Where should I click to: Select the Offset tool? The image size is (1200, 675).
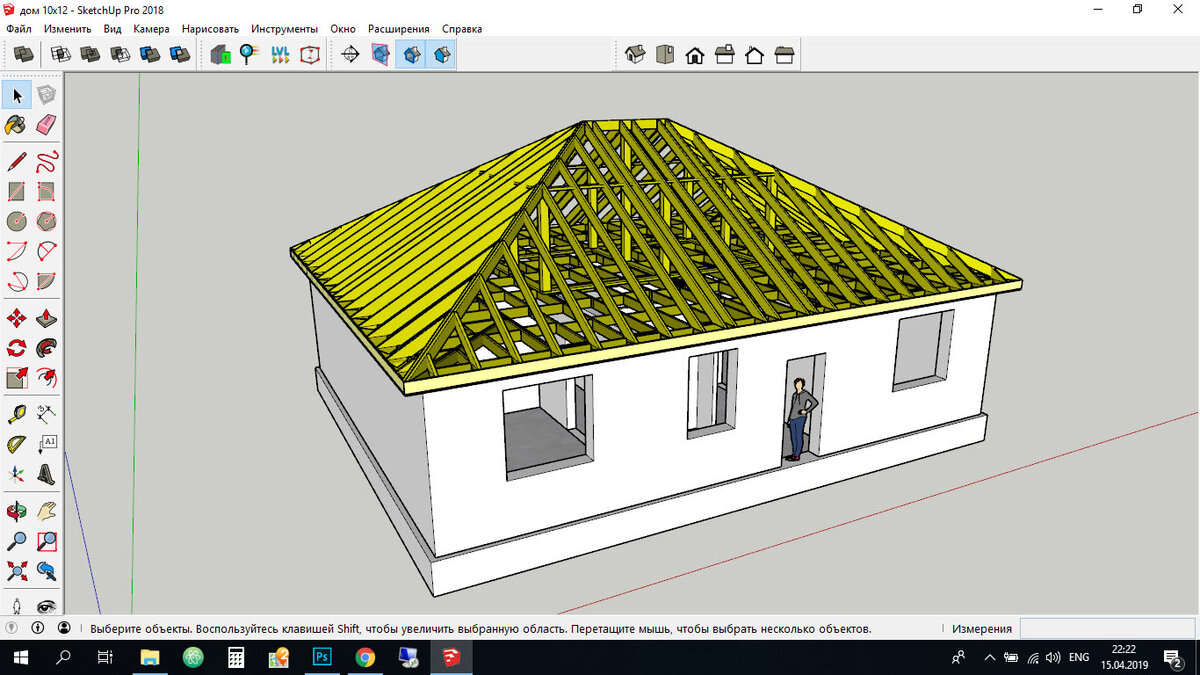46,378
